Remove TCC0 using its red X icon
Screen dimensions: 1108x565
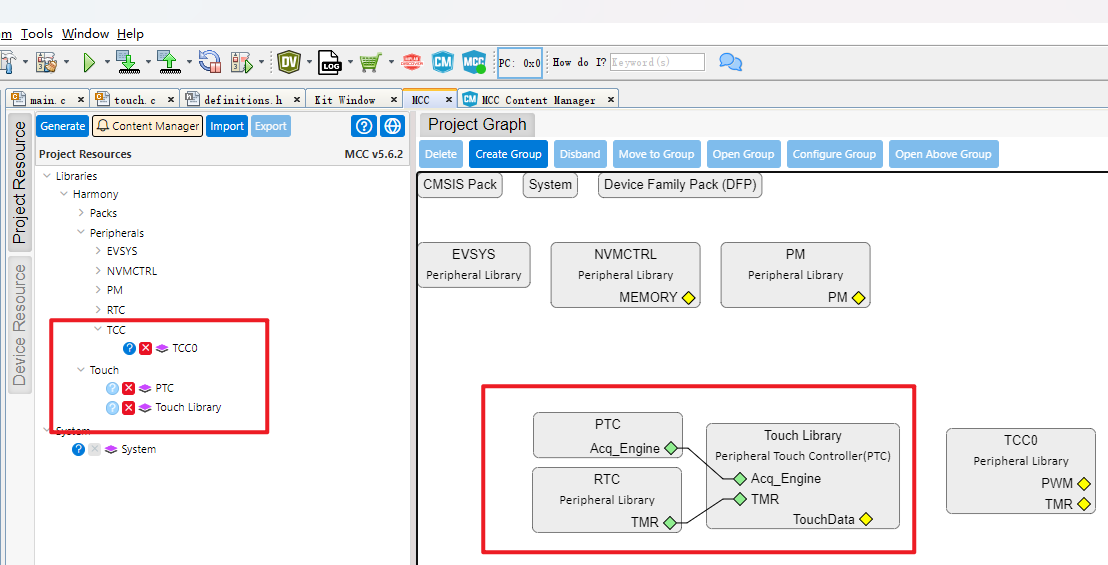(146, 348)
